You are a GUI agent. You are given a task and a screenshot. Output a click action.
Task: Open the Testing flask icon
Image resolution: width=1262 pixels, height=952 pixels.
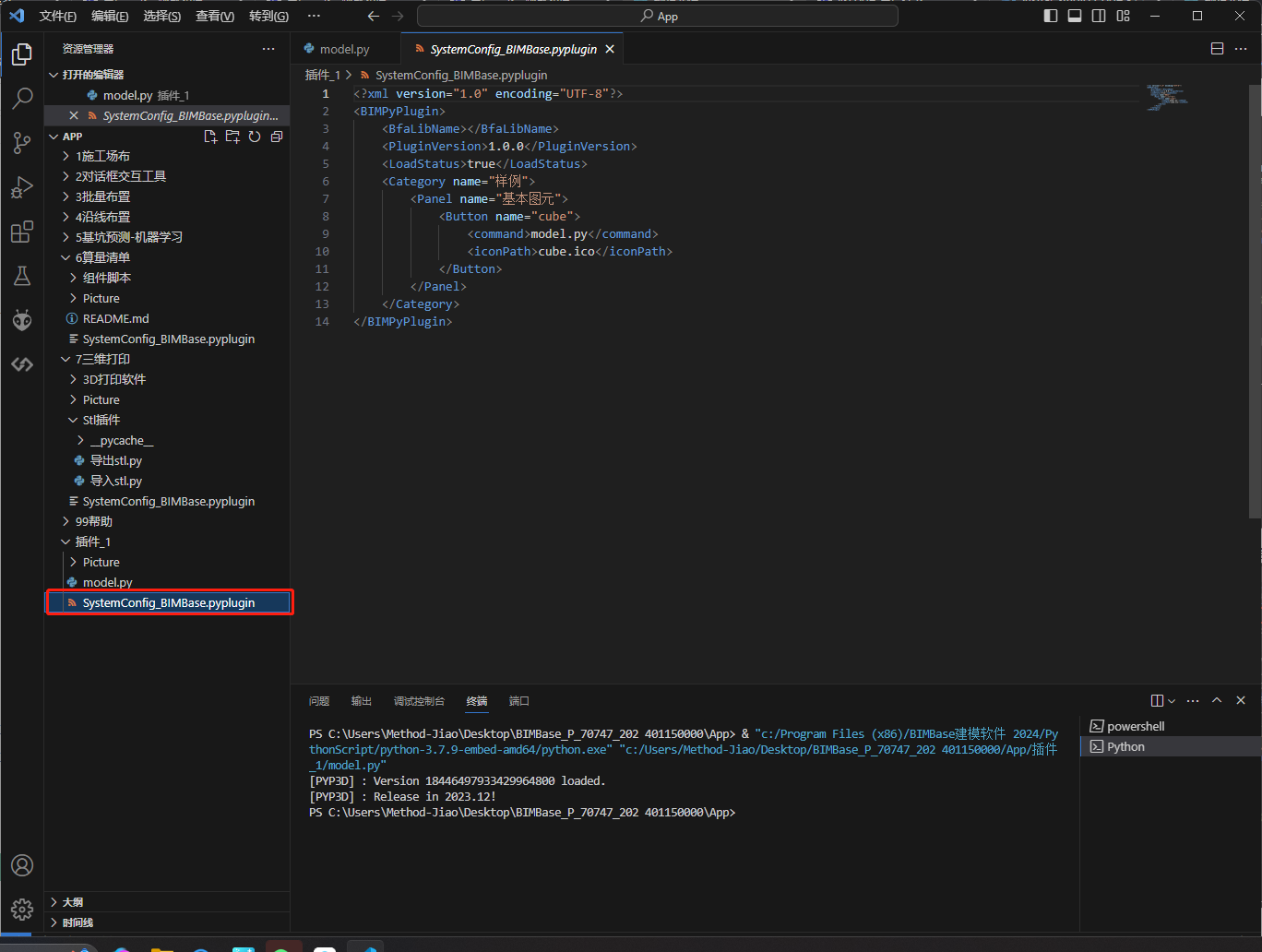pos(22,276)
